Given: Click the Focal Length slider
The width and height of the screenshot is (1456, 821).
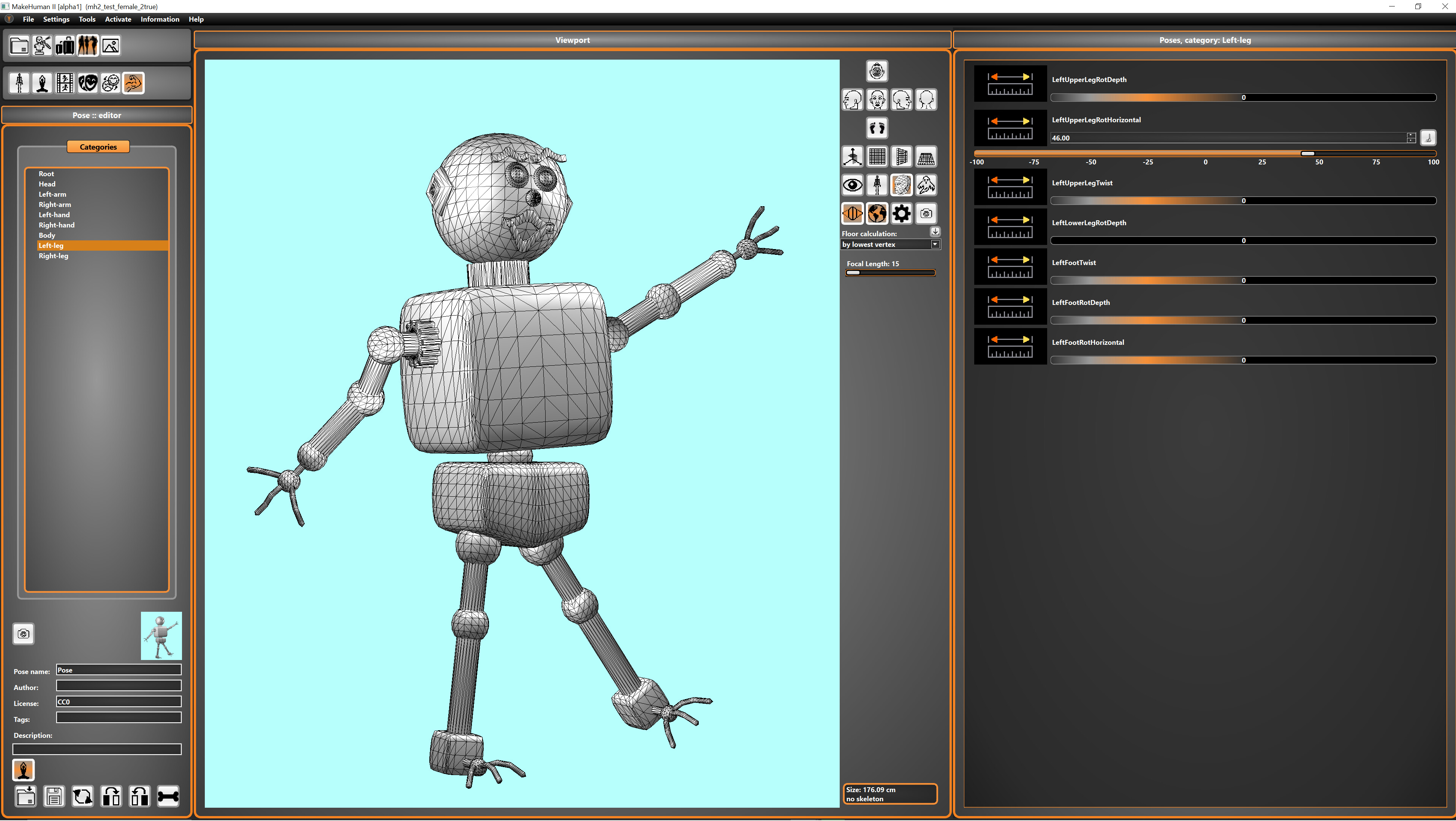Looking at the screenshot, I should click(x=890, y=273).
